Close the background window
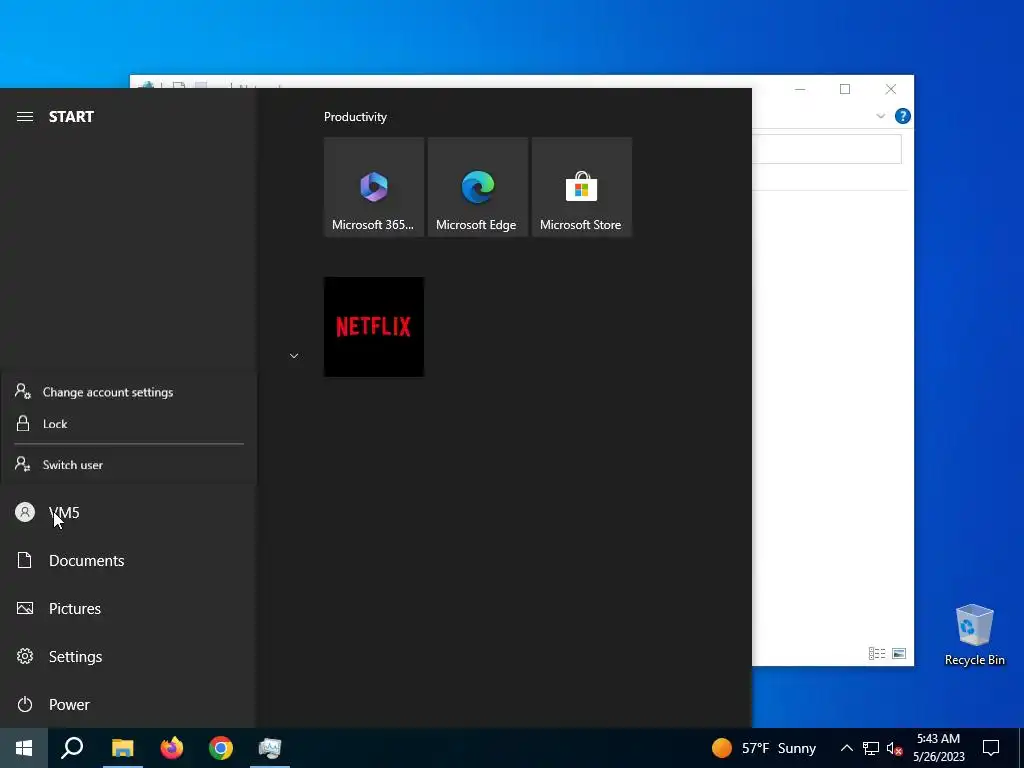This screenshot has height=768, width=1024. (x=891, y=89)
